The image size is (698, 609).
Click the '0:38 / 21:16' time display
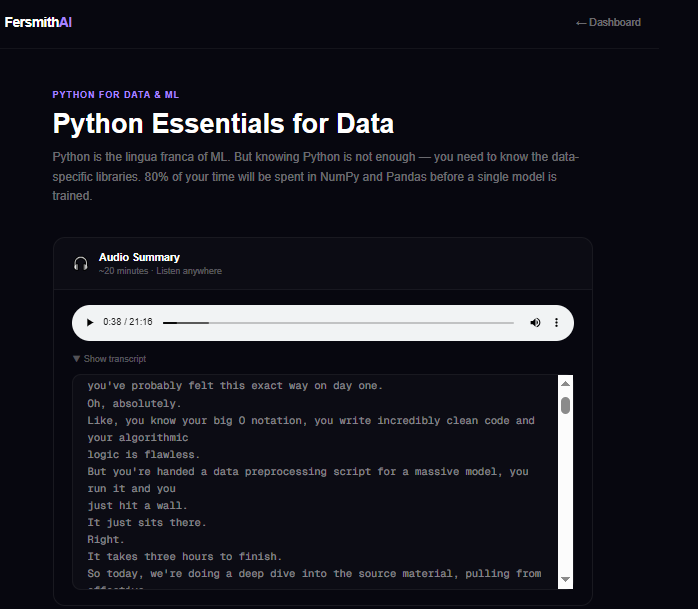point(128,322)
